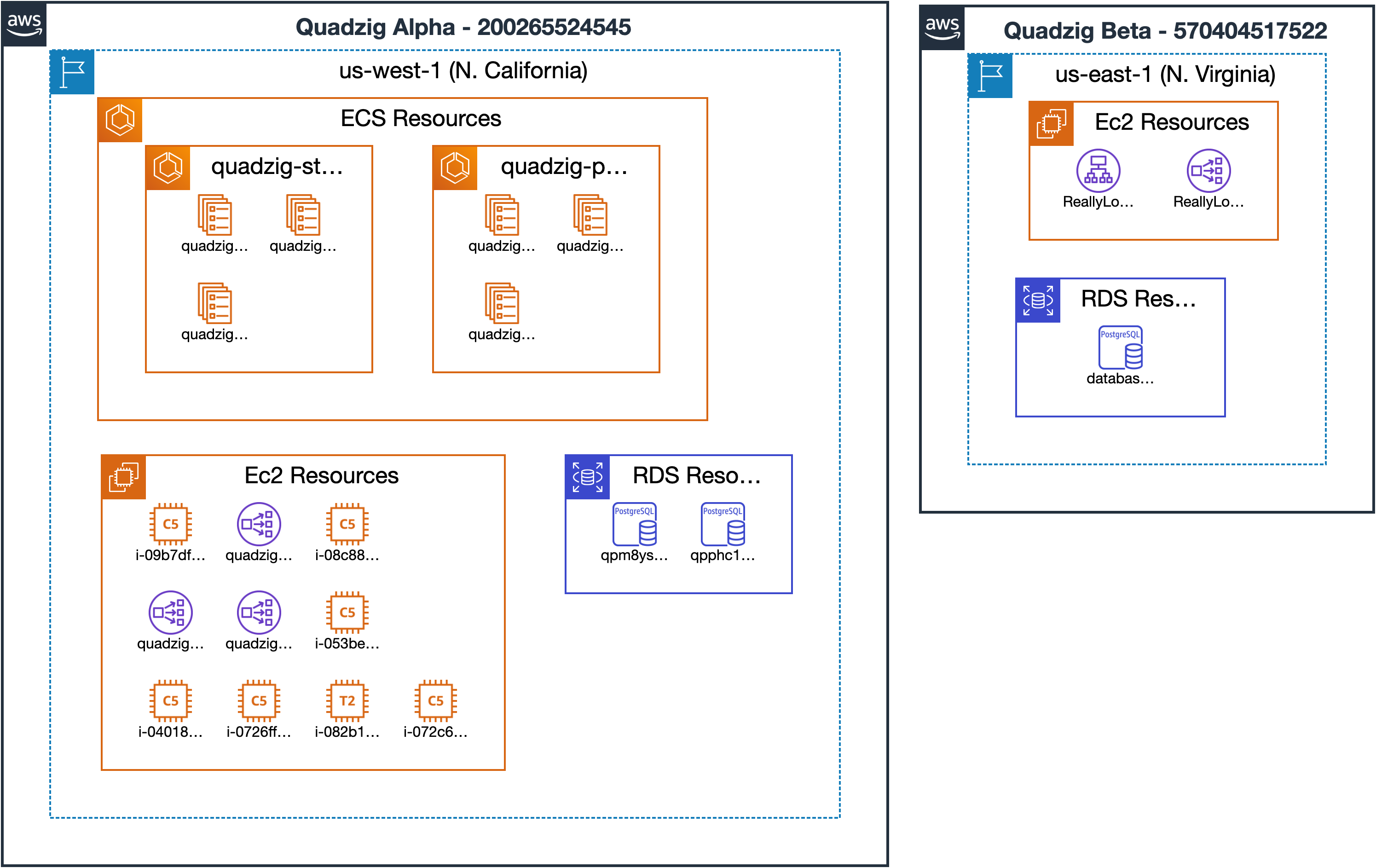Select the databas PostgreSQL icon in Beta
The width and height of the screenshot is (1376, 868).
point(1120,347)
